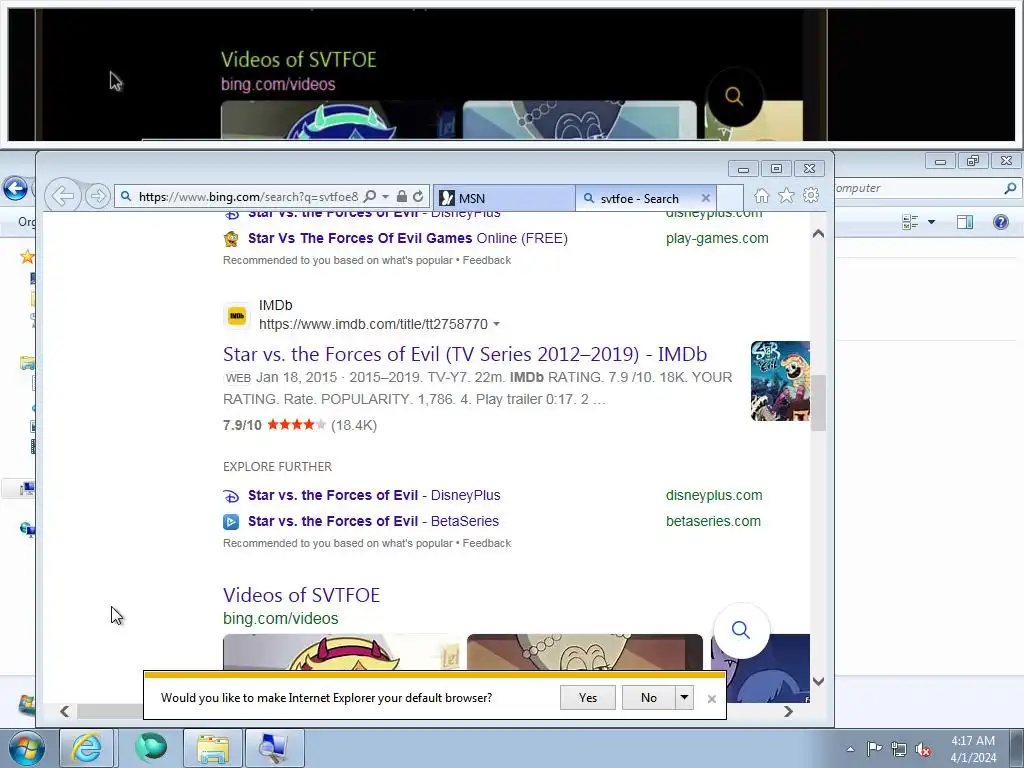This screenshot has width=1024, height=768.
Task: Click the Explorer window help question icon
Action: (x=1000, y=222)
